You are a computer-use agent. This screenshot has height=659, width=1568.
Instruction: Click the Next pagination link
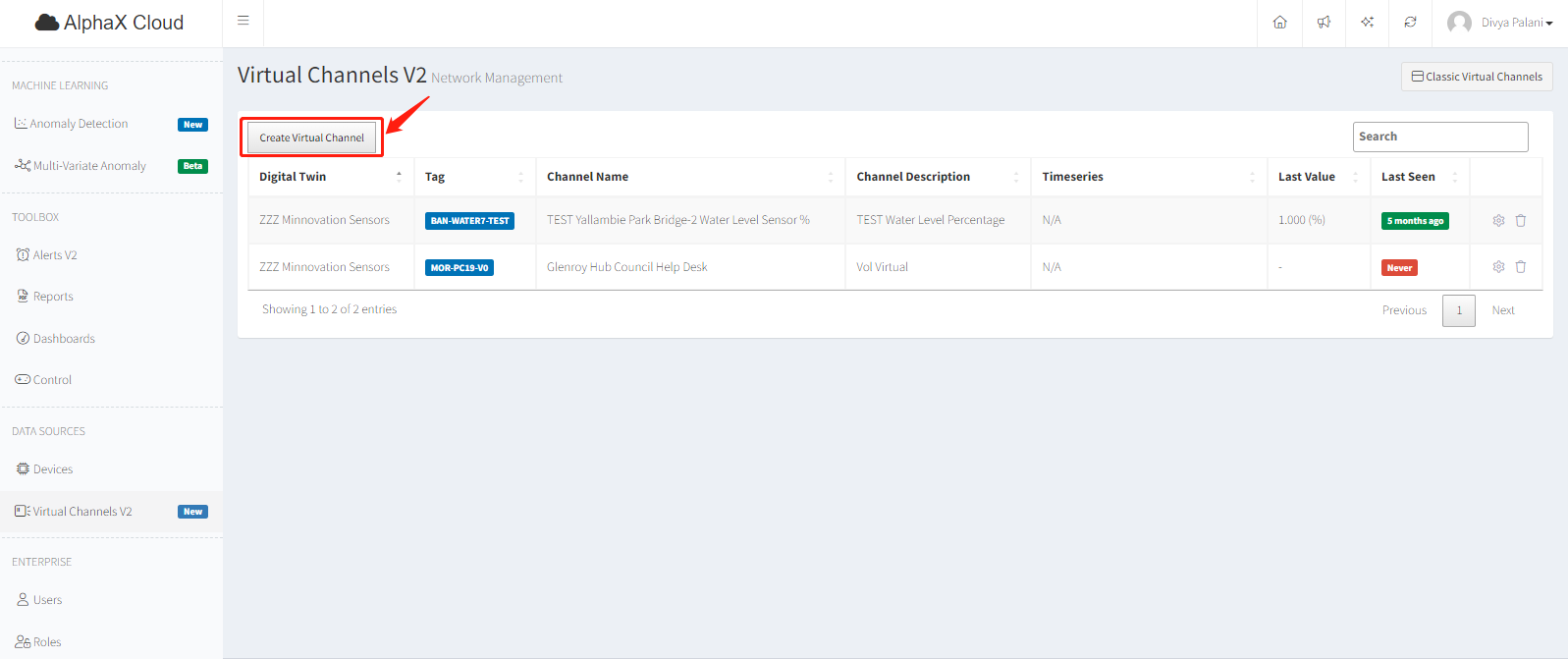1502,310
